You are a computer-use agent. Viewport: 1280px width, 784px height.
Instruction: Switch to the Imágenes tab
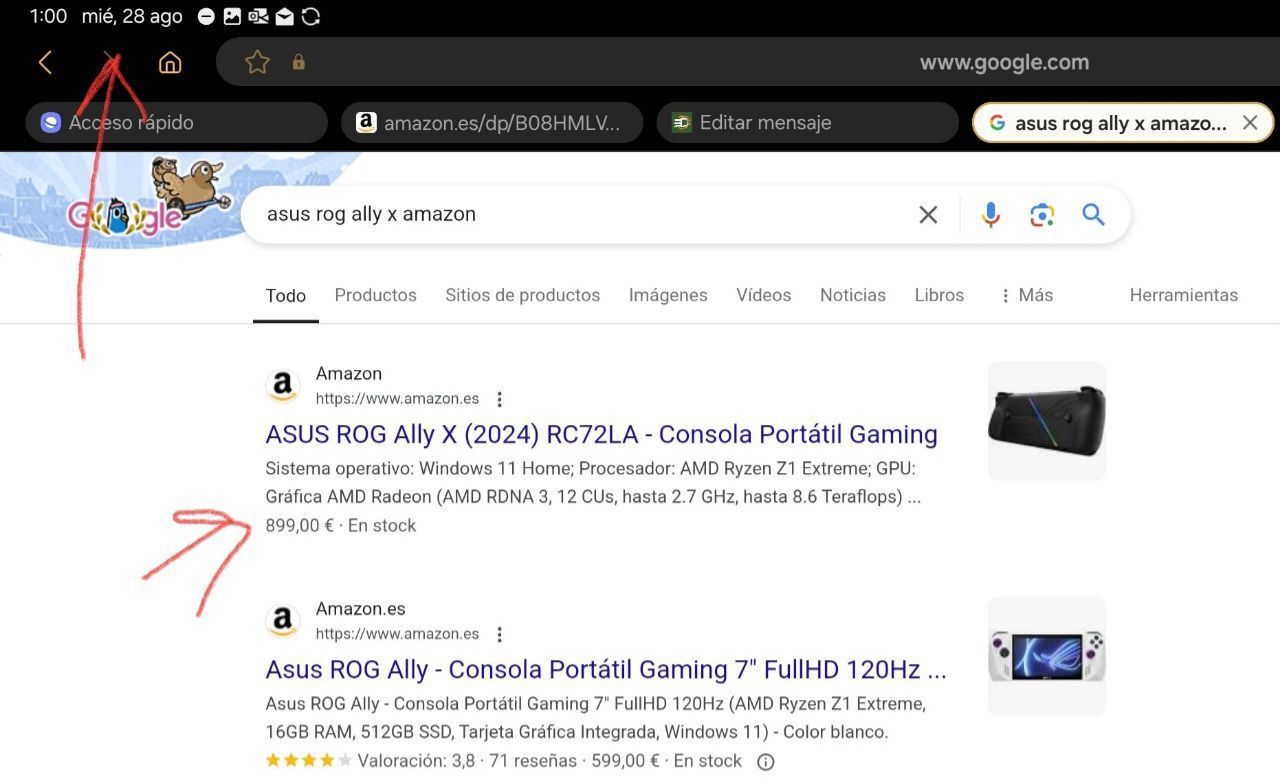pyautogui.click(x=667, y=295)
